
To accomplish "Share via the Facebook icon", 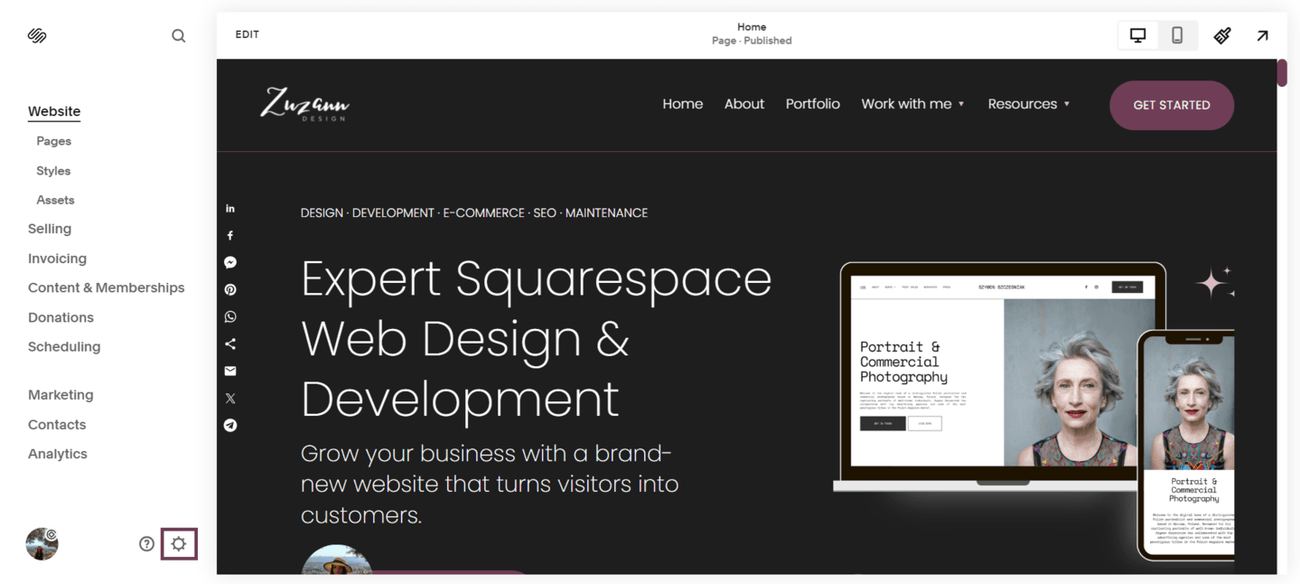I will 230,235.
